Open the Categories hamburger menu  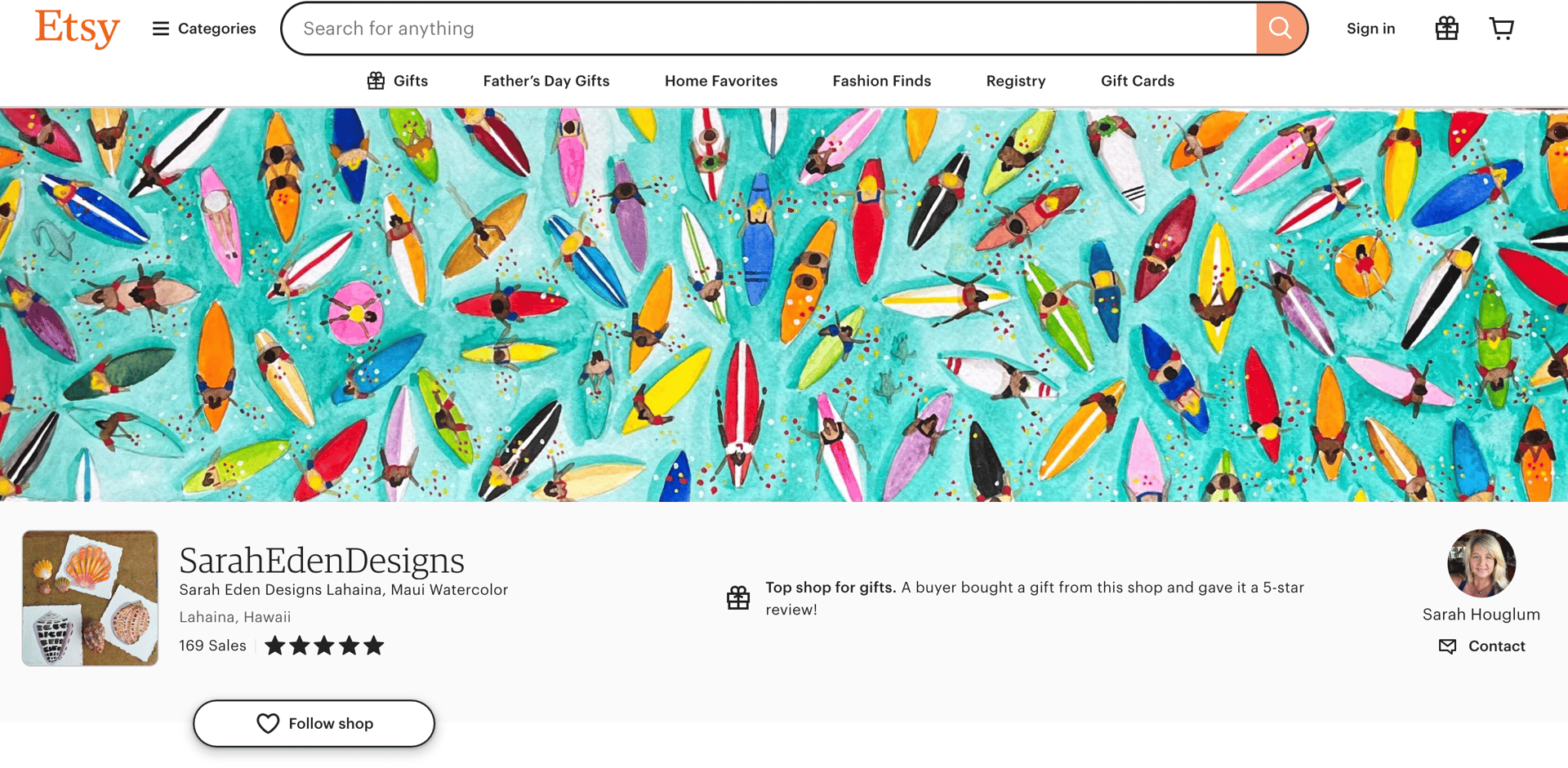pyautogui.click(x=204, y=29)
